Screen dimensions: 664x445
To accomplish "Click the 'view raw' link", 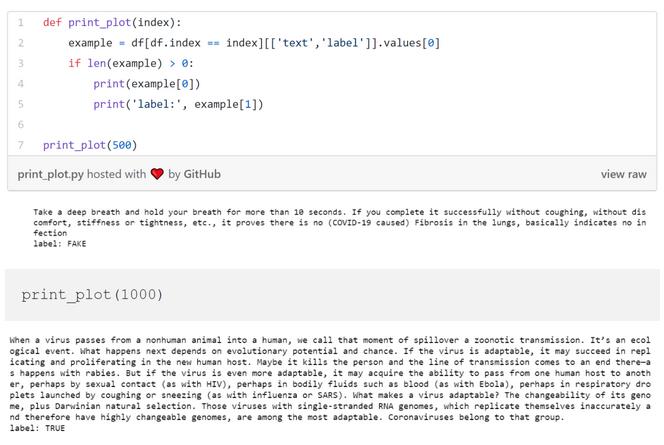I will (x=623, y=174).
